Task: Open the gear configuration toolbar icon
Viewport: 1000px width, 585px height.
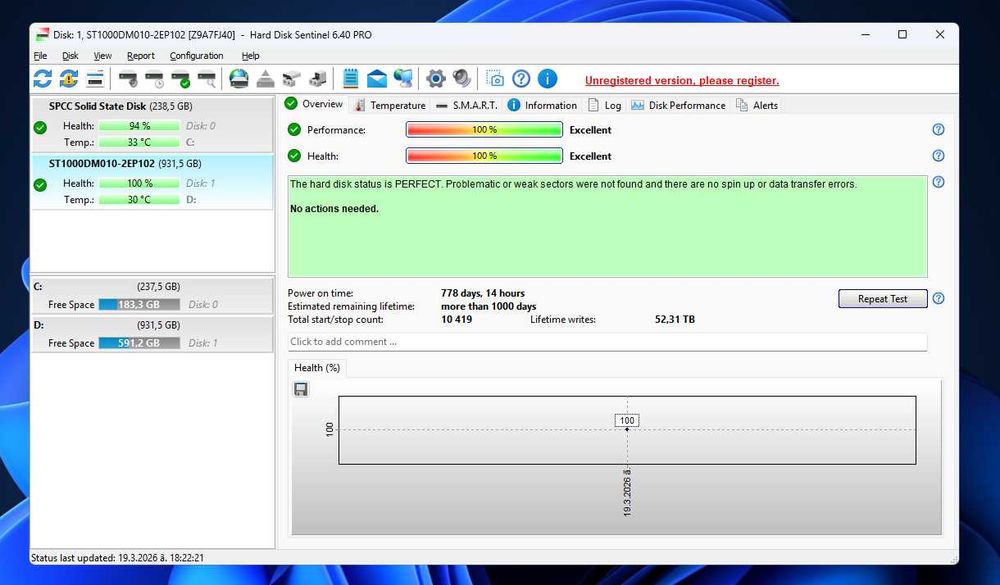Action: click(436, 79)
